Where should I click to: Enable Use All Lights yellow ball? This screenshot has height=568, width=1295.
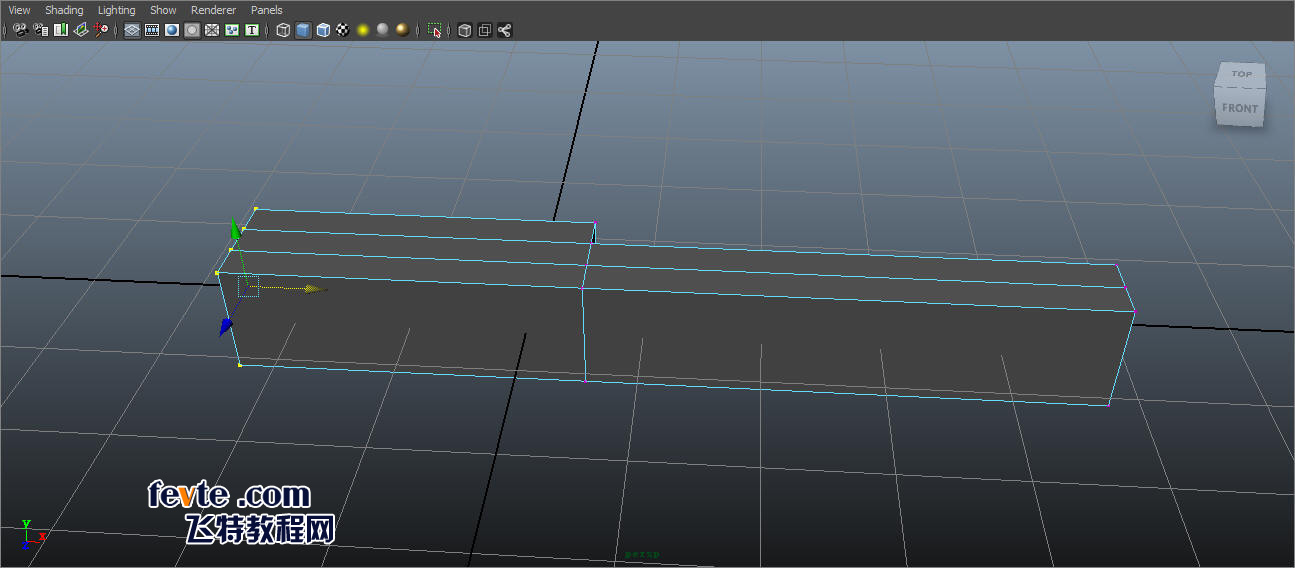click(x=363, y=30)
